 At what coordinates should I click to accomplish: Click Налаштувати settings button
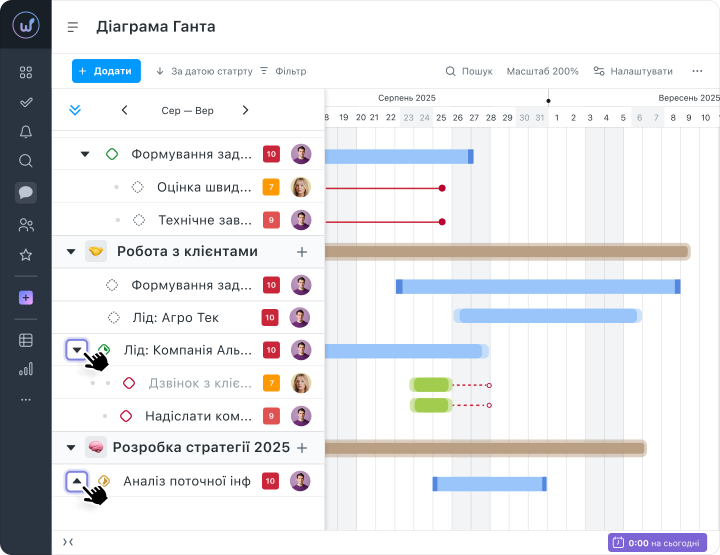tap(633, 71)
